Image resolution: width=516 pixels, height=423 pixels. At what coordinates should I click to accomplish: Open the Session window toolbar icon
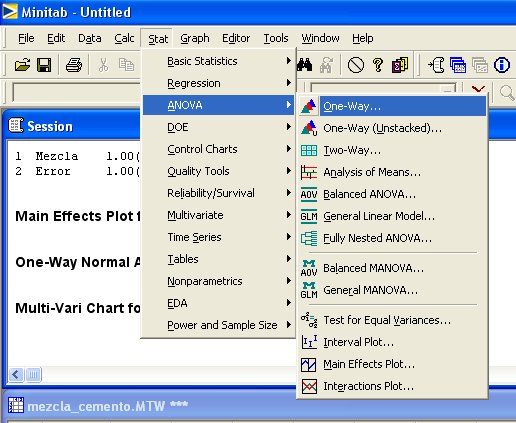(436, 65)
